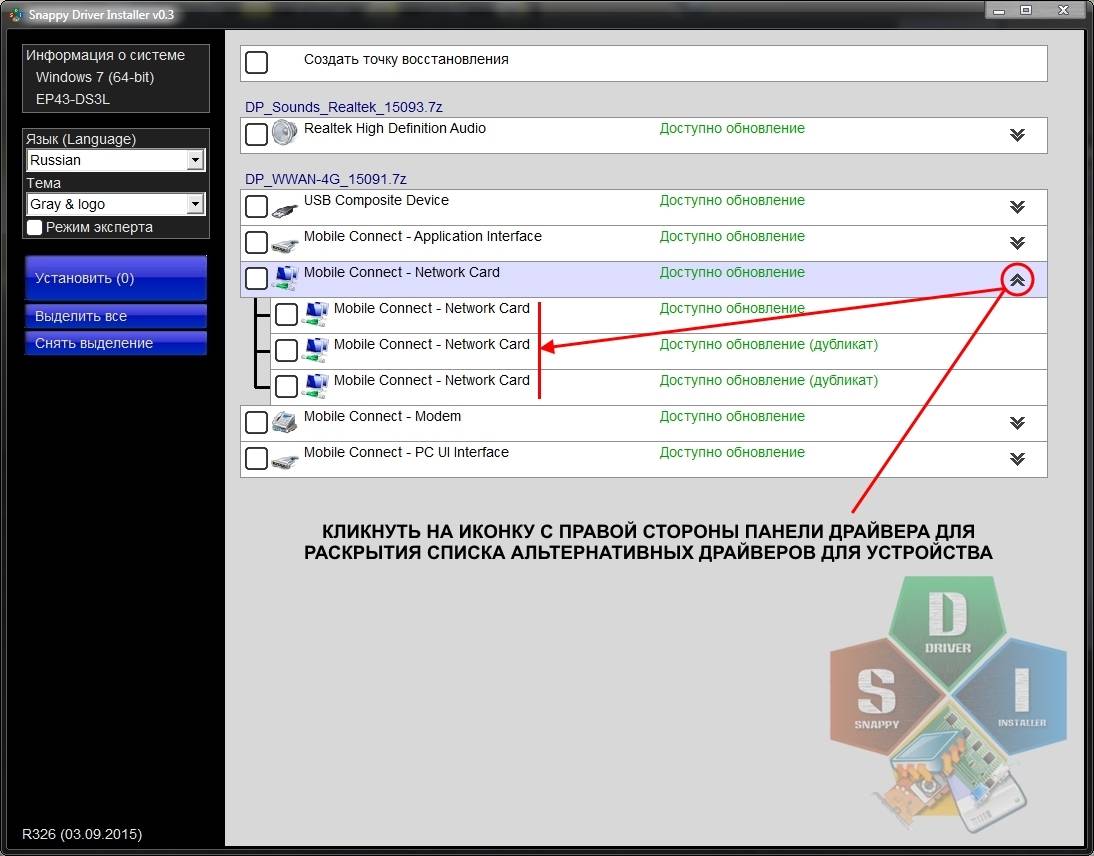Select the Mobile Connect - Application Interface checkbox

click(x=256, y=242)
